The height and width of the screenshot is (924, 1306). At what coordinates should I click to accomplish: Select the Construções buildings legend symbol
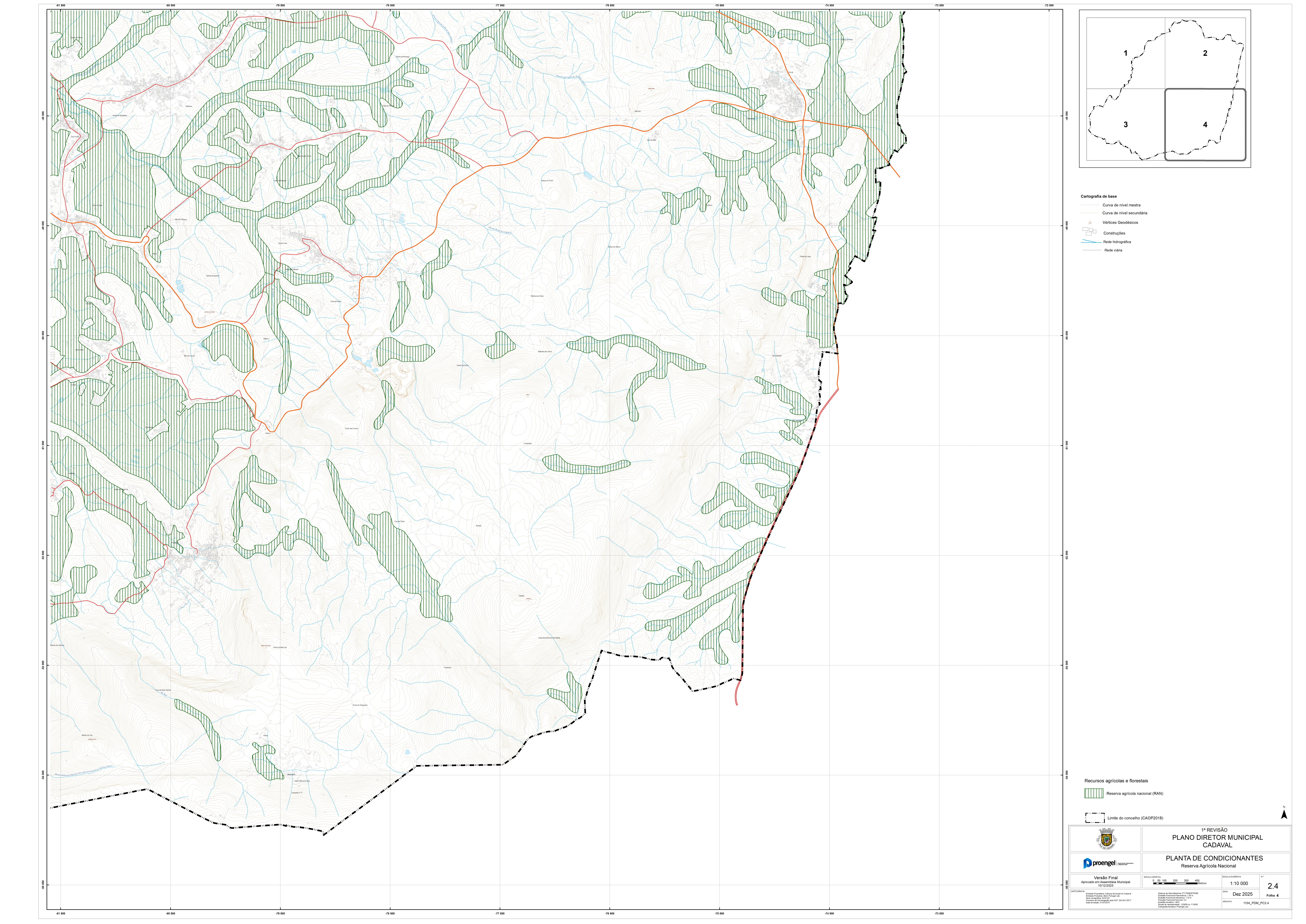1089,232
